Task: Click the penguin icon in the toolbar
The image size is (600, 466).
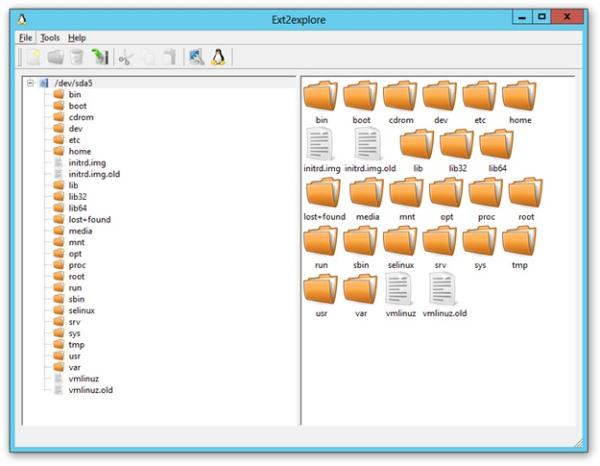Action: point(218,57)
